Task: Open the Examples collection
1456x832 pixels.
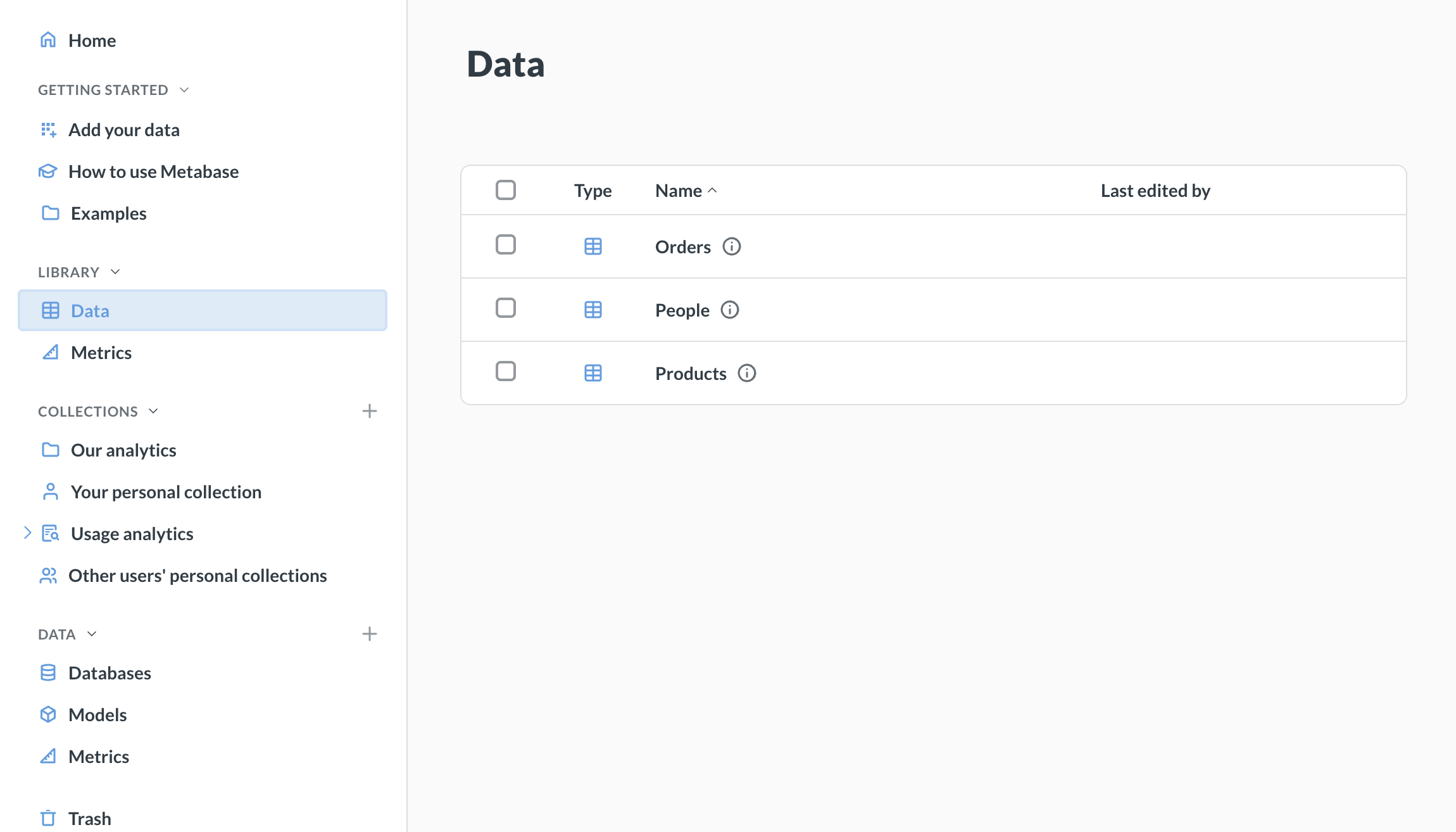Action: click(108, 213)
